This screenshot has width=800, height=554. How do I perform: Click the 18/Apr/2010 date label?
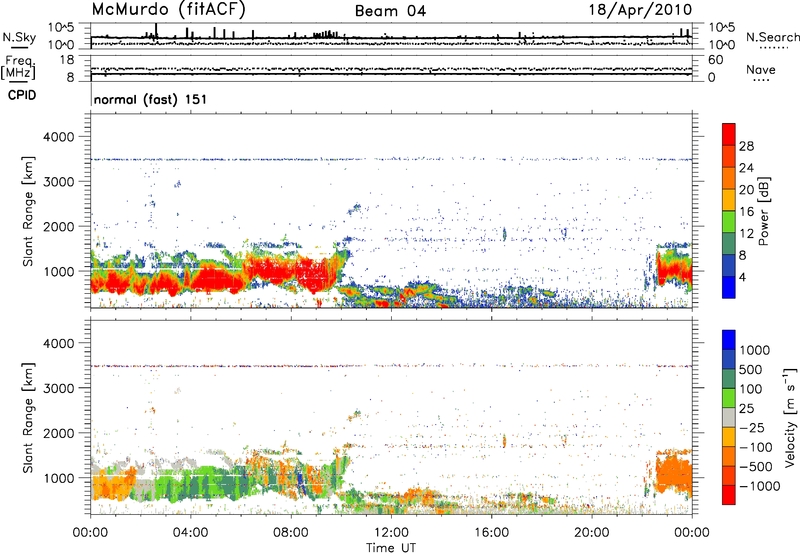pos(640,10)
